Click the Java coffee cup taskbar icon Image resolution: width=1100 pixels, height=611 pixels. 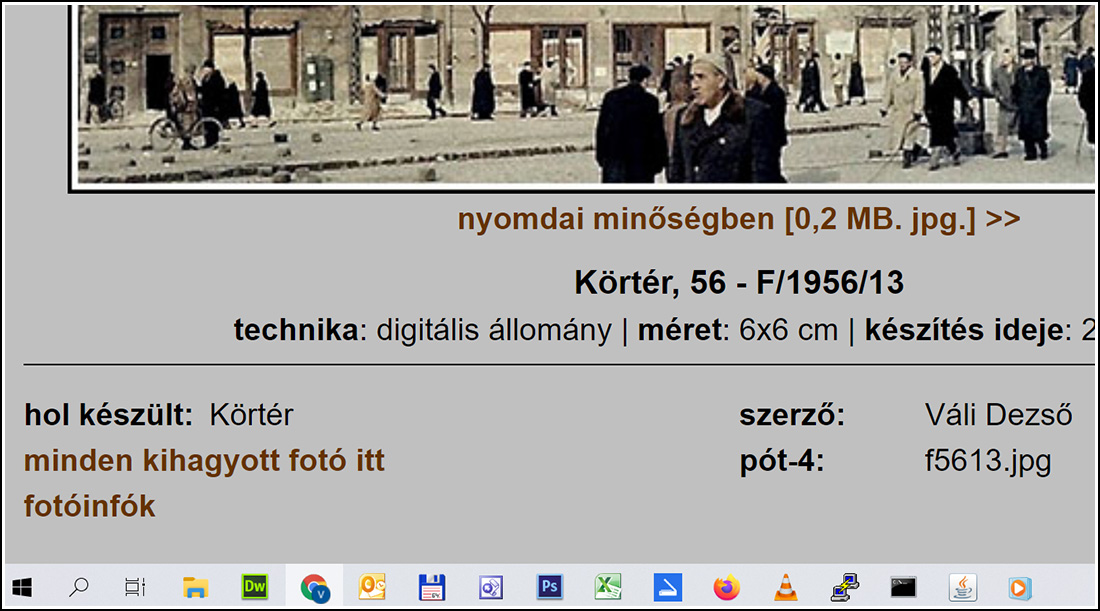click(962, 588)
